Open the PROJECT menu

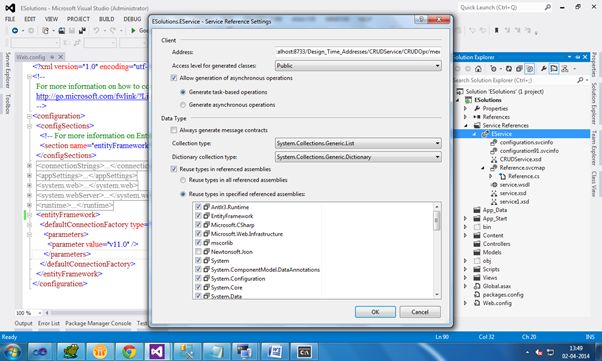pos(78,19)
